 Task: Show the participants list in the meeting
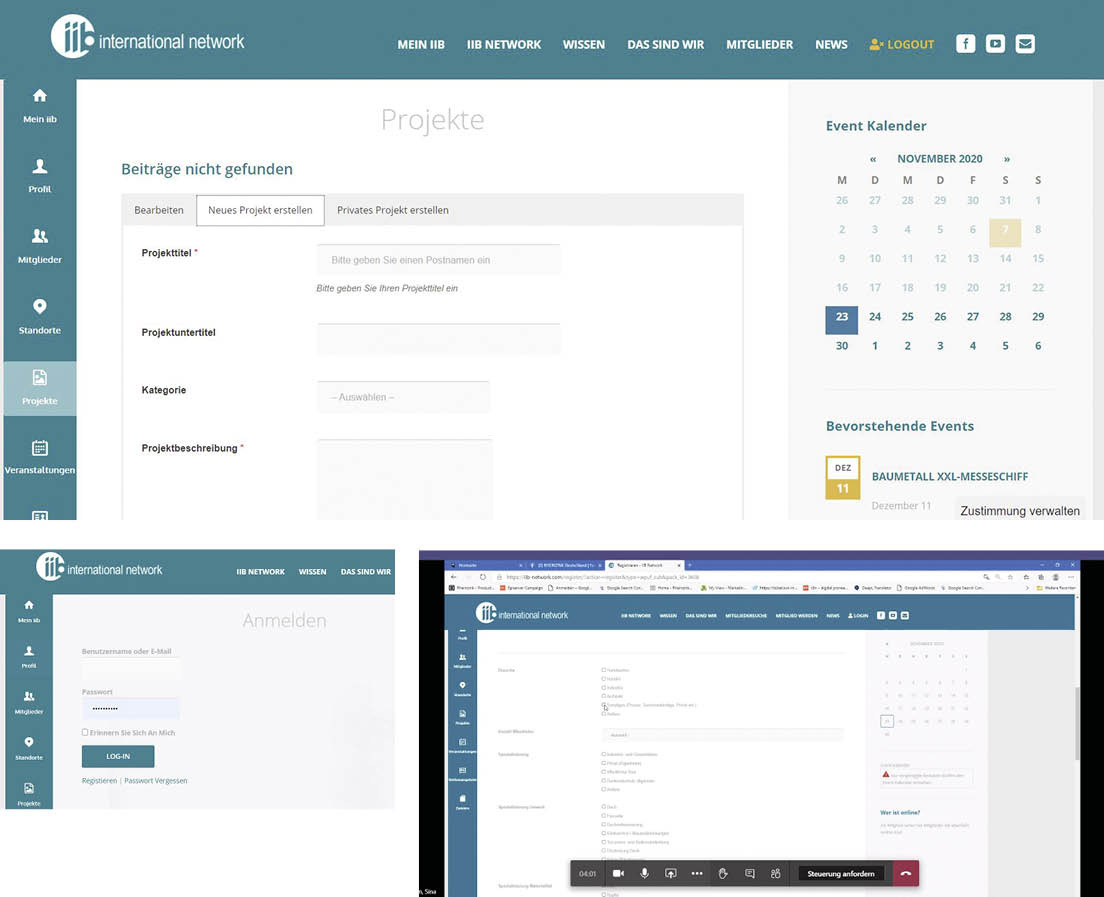click(x=775, y=873)
